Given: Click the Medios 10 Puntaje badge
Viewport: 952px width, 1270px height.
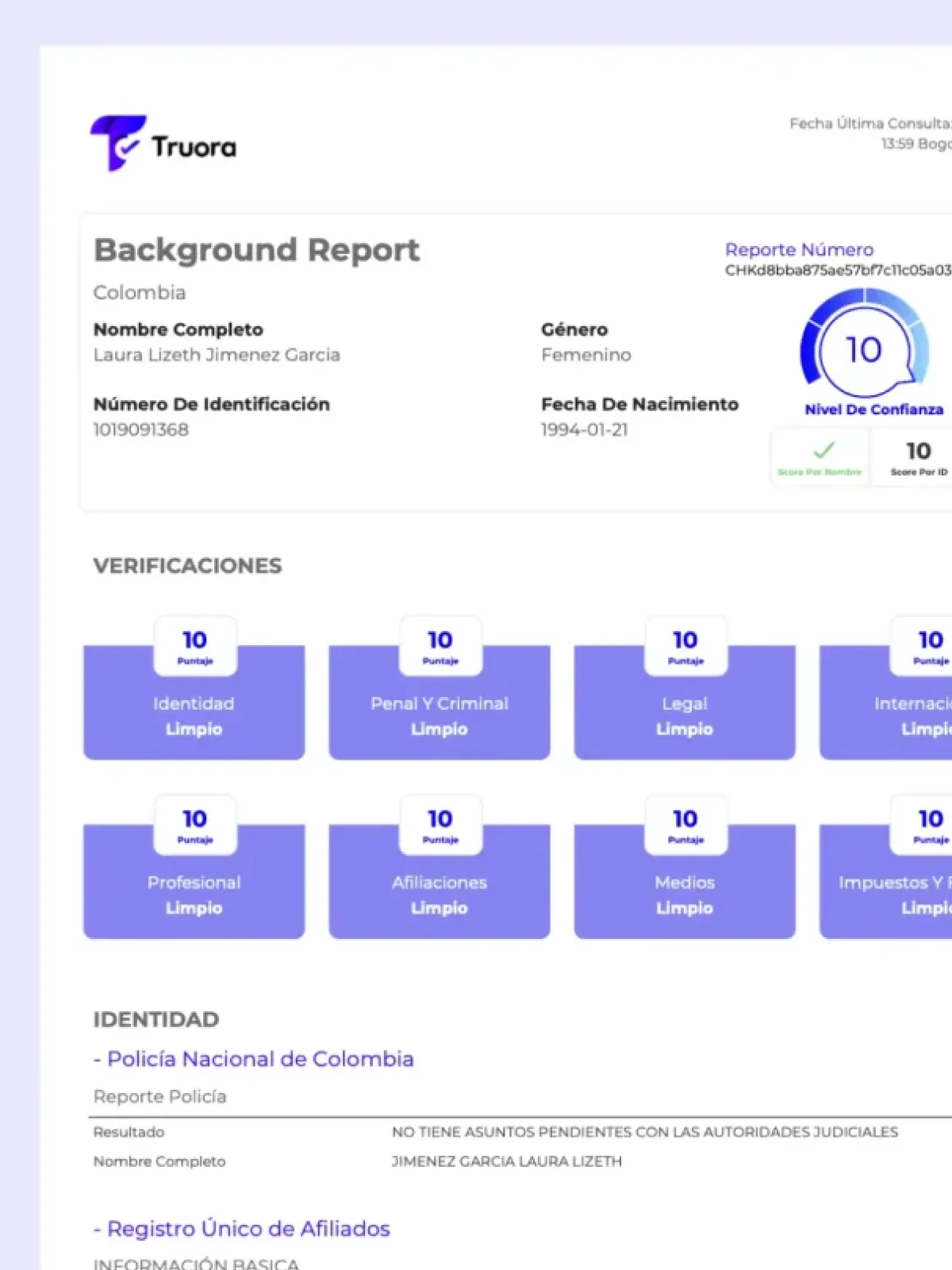Looking at the screenshot, I should click(x=685, y=825).
